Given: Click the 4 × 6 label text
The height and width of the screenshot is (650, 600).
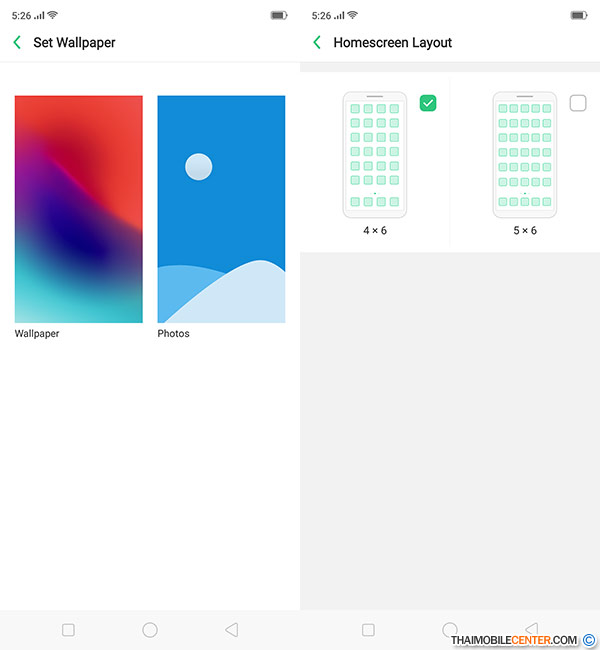Looking at the screenshot, I should (x=375, y=230).
